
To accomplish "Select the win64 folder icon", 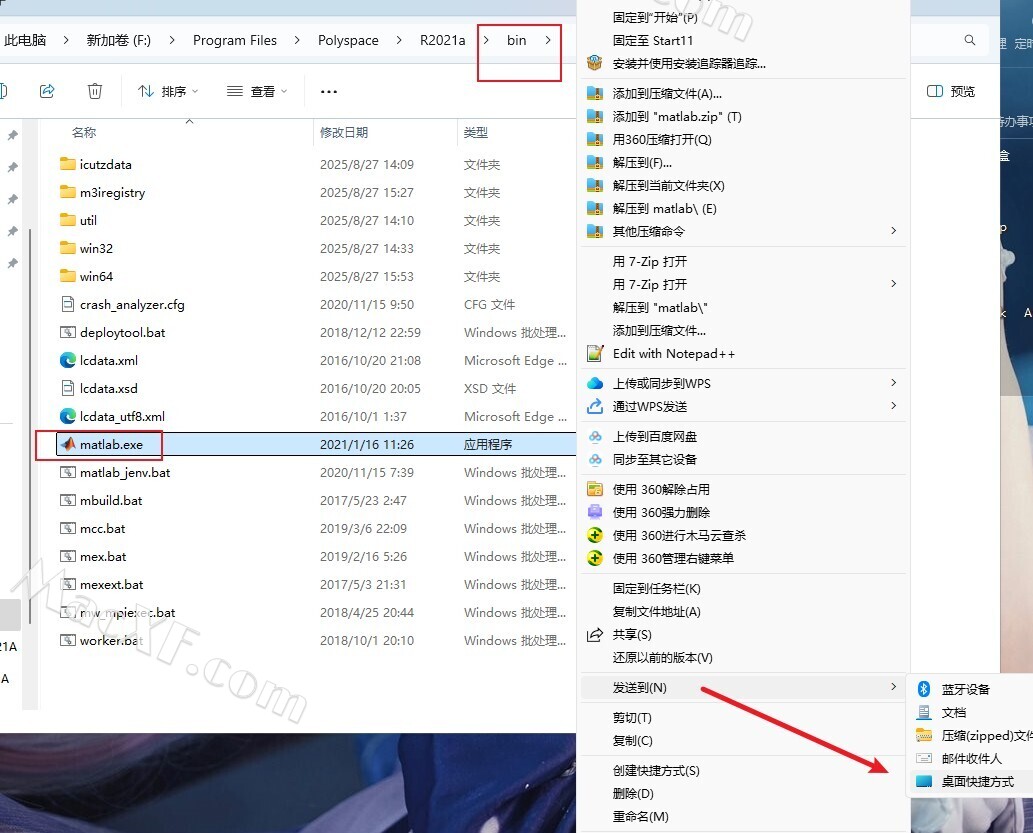I will coord(67,276).
